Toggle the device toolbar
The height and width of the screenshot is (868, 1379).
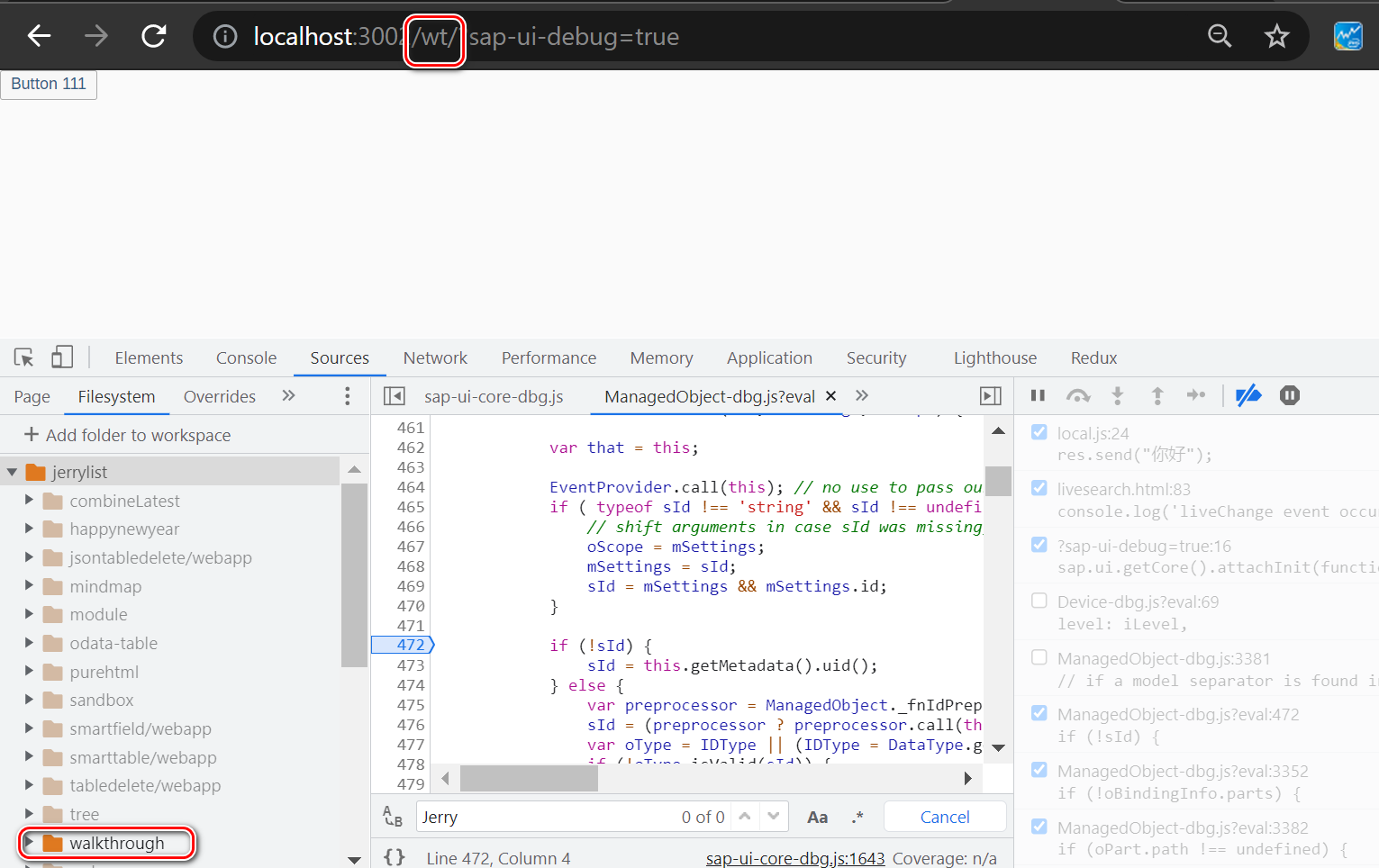(x=62, y=357)
